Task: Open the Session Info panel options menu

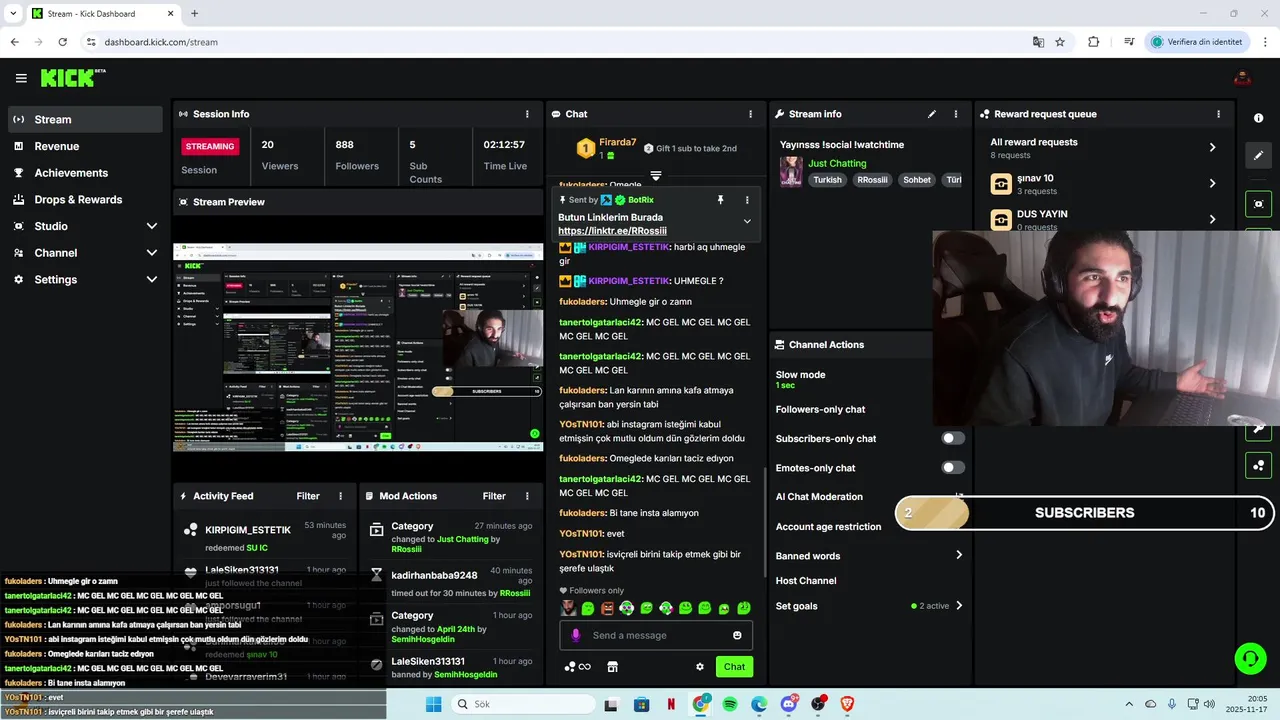Action: tap(527, 114)
